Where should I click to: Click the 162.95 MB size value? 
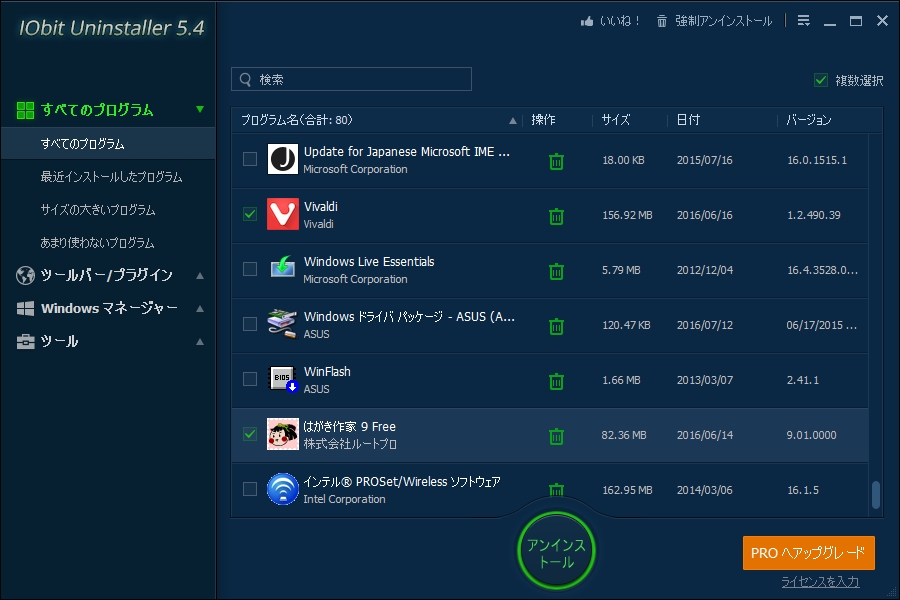click(627, 490)
